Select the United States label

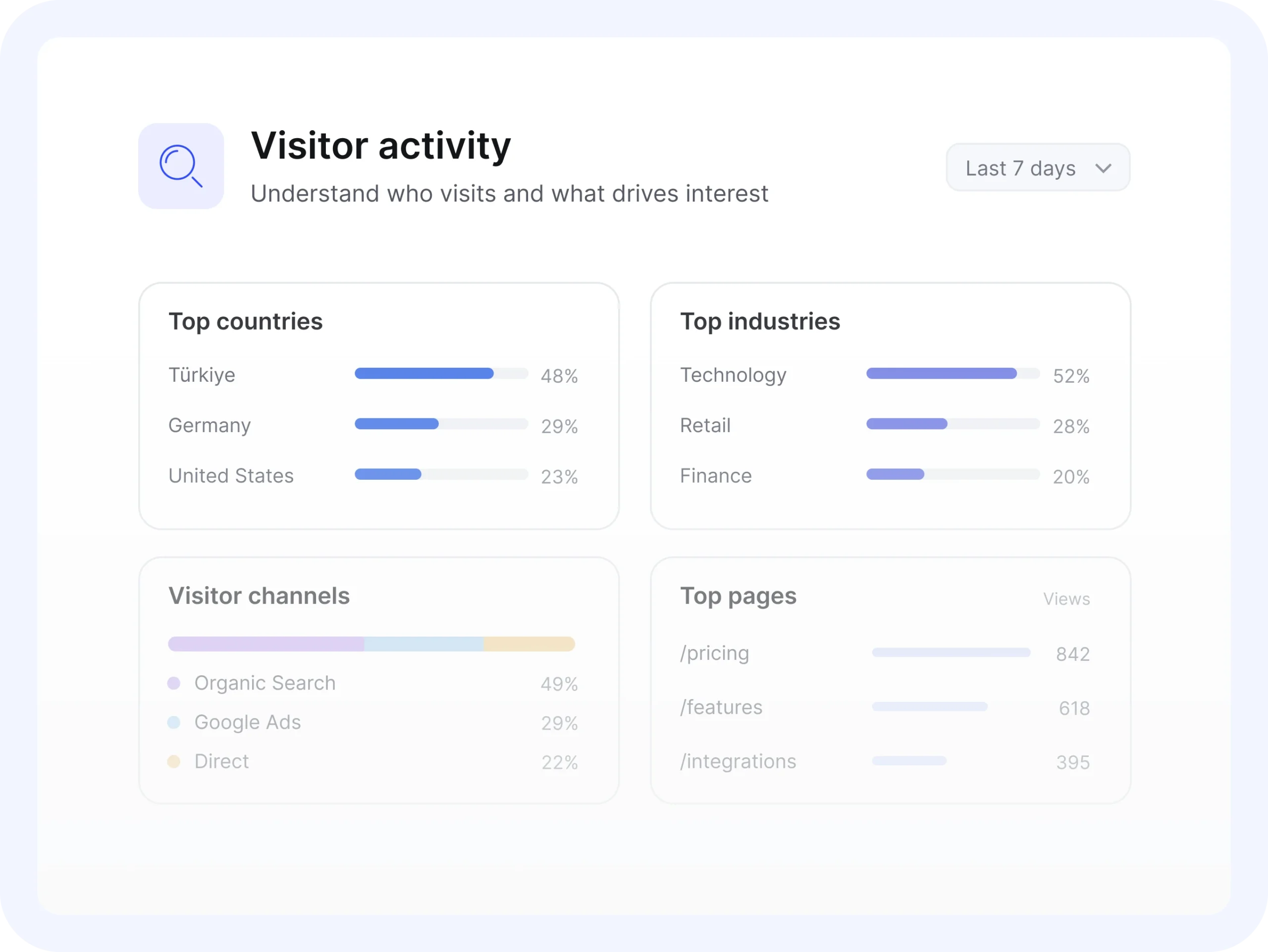point(231,476)
